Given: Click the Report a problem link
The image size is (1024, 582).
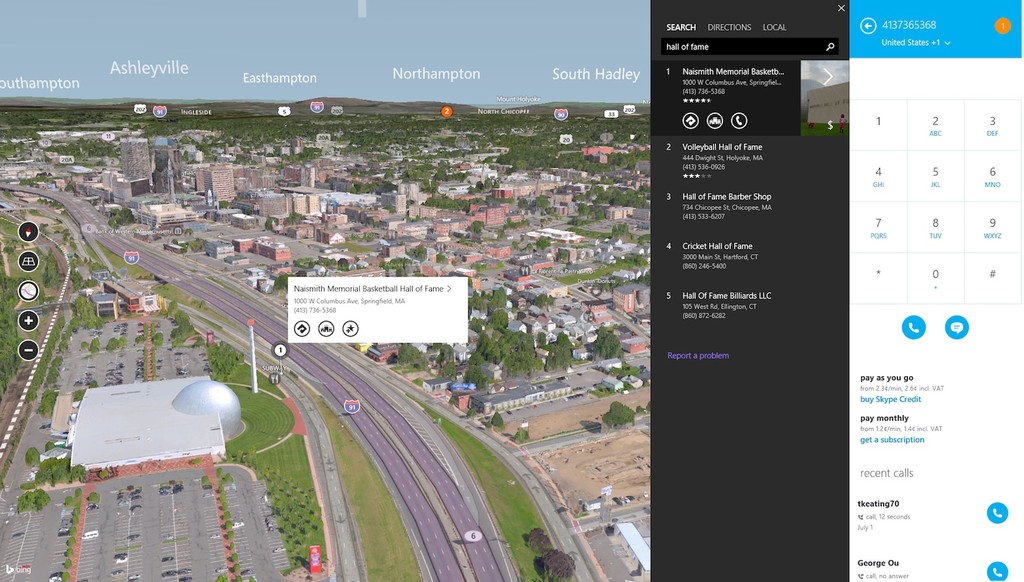Looking at the screenshot, I should click(x=700, y=356).
